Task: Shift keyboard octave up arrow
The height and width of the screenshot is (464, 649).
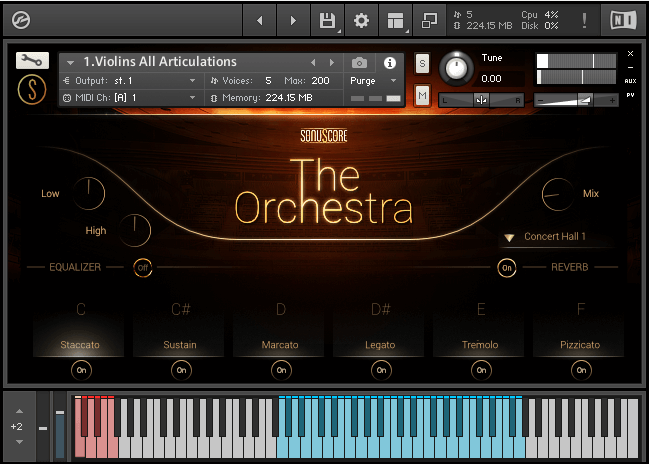Action: (19, 411)
